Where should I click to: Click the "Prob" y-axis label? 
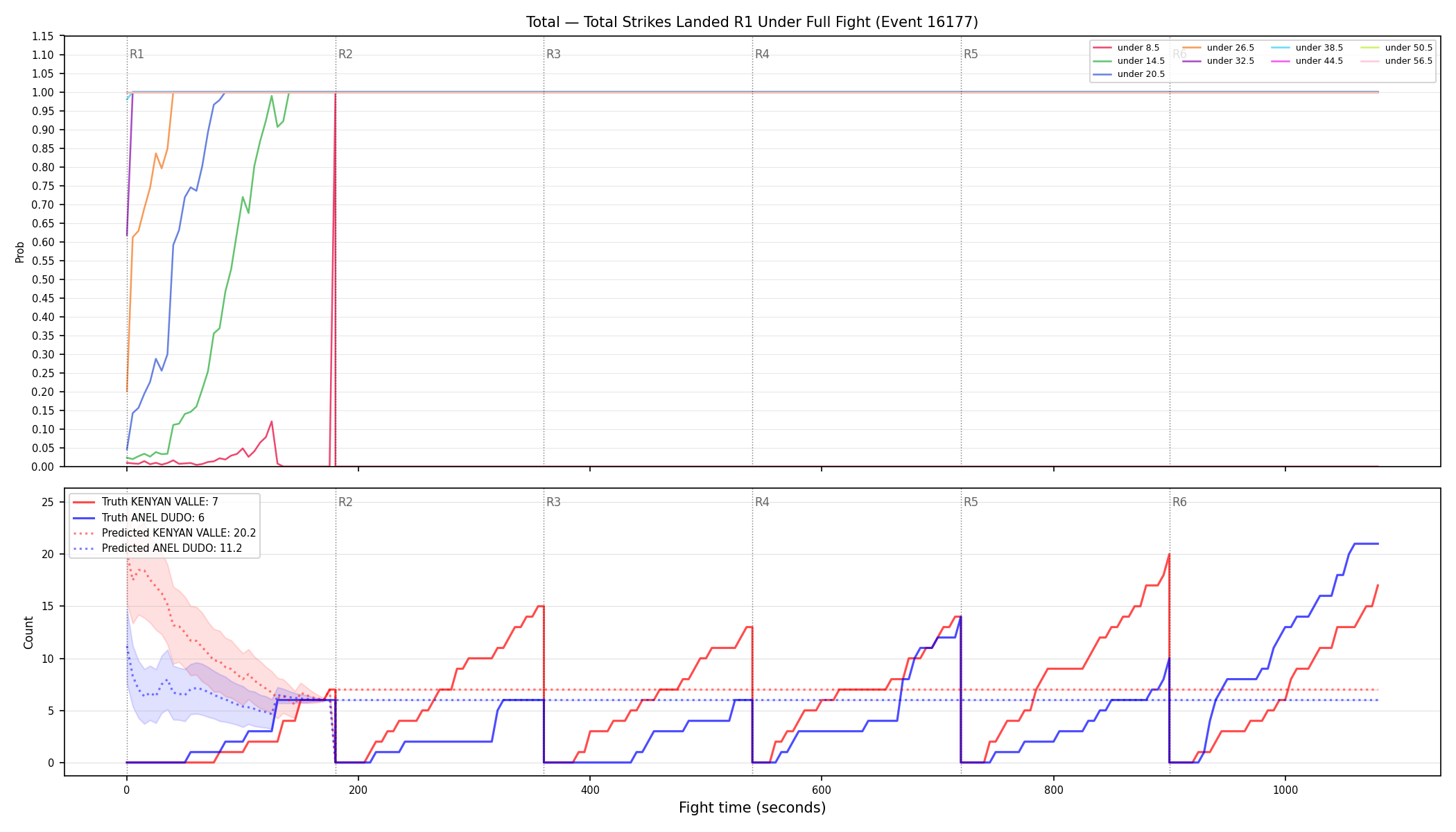coord(20,252)
